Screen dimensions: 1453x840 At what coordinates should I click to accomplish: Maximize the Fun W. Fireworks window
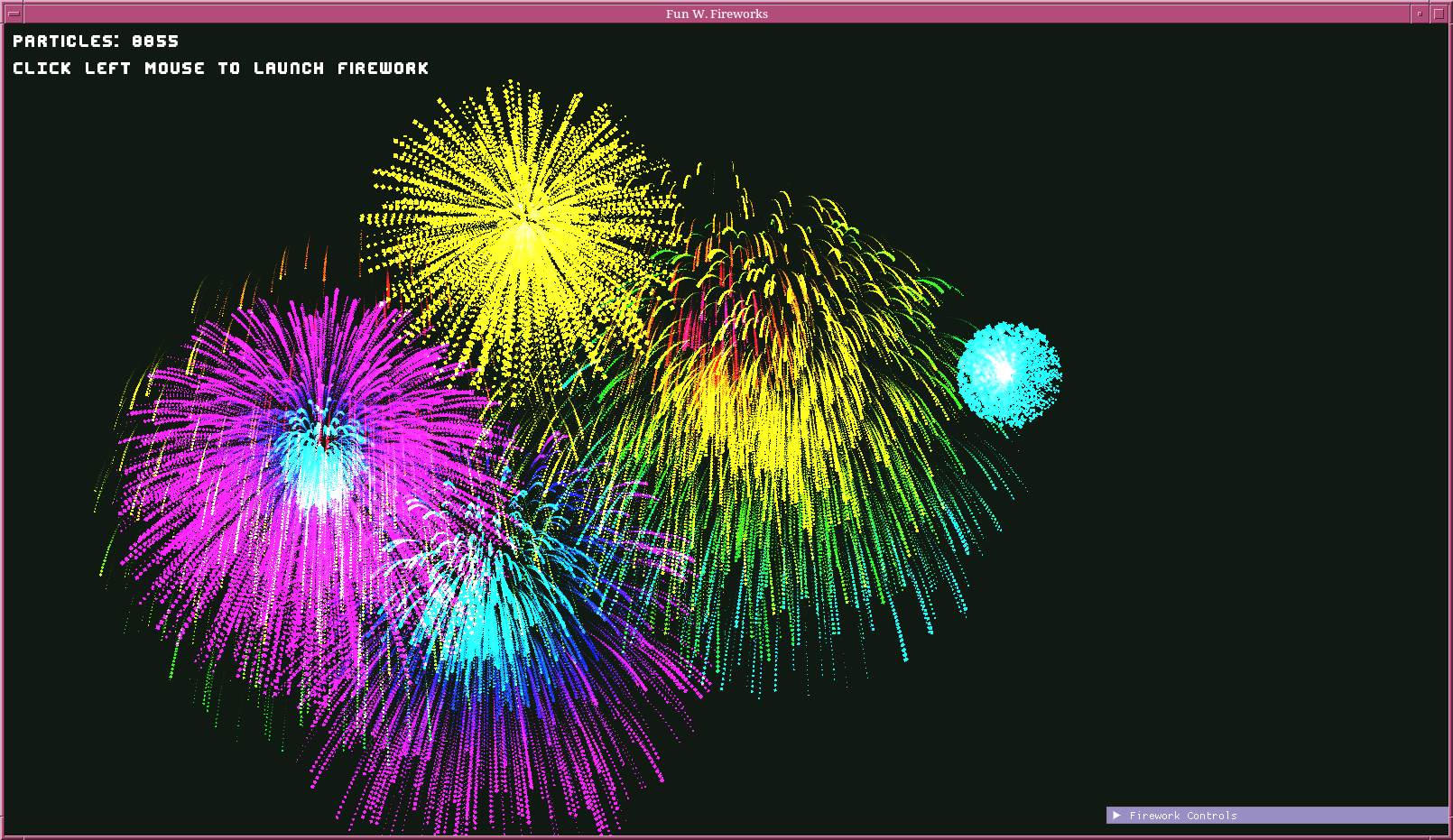coord(1439,14)
